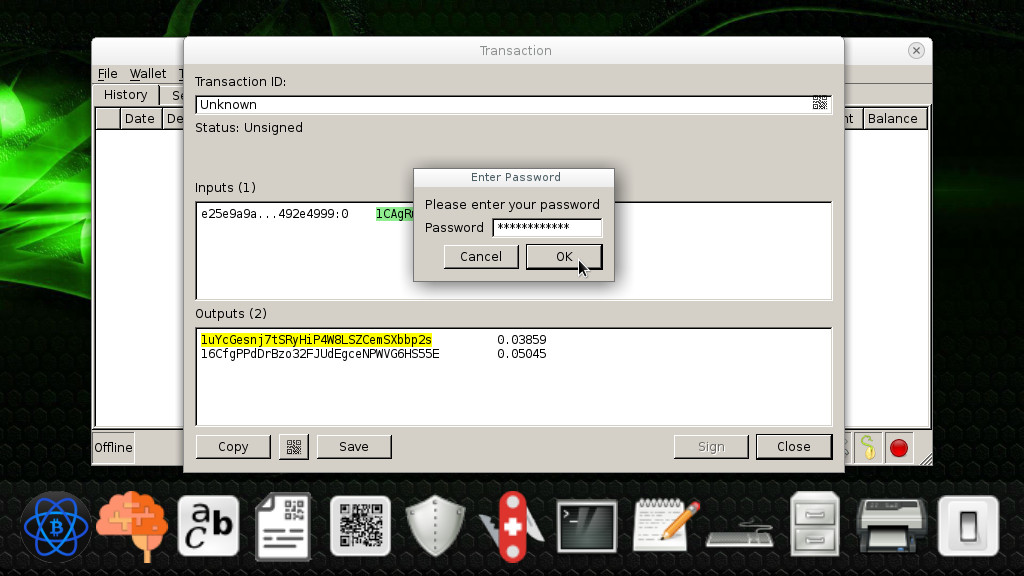1024x576 pixels.
Task: Open the terminal dock icon
Action: [x=586, y=526]
